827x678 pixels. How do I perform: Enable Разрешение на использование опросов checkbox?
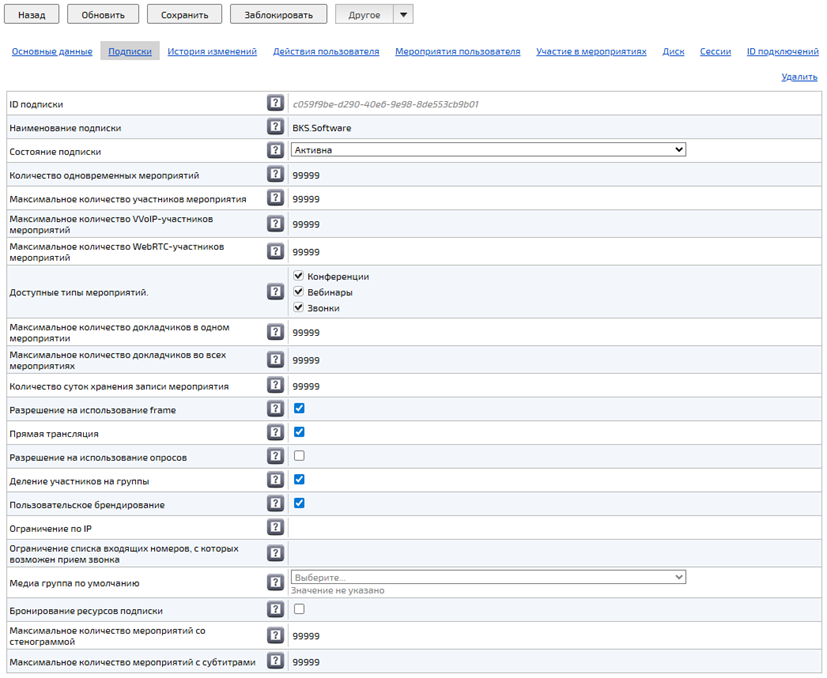point(299,456)
